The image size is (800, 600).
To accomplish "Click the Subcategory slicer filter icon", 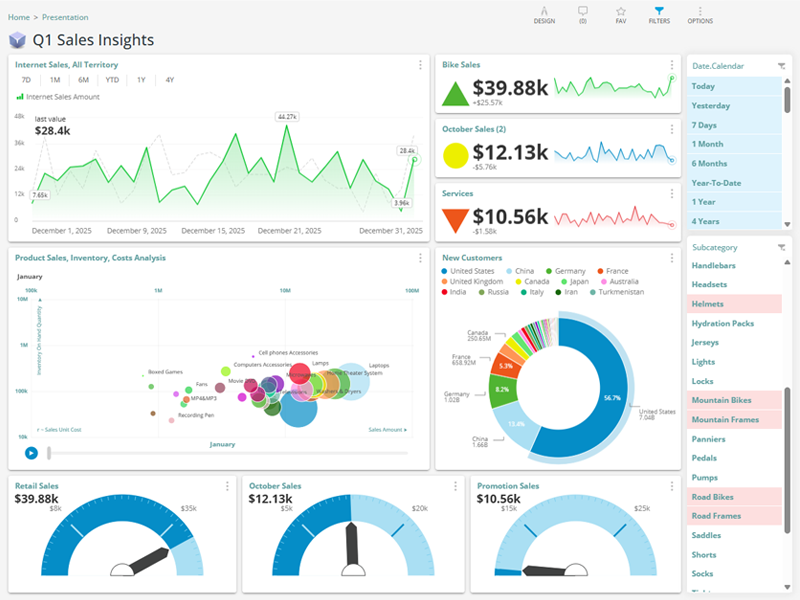I will (781, 247).
